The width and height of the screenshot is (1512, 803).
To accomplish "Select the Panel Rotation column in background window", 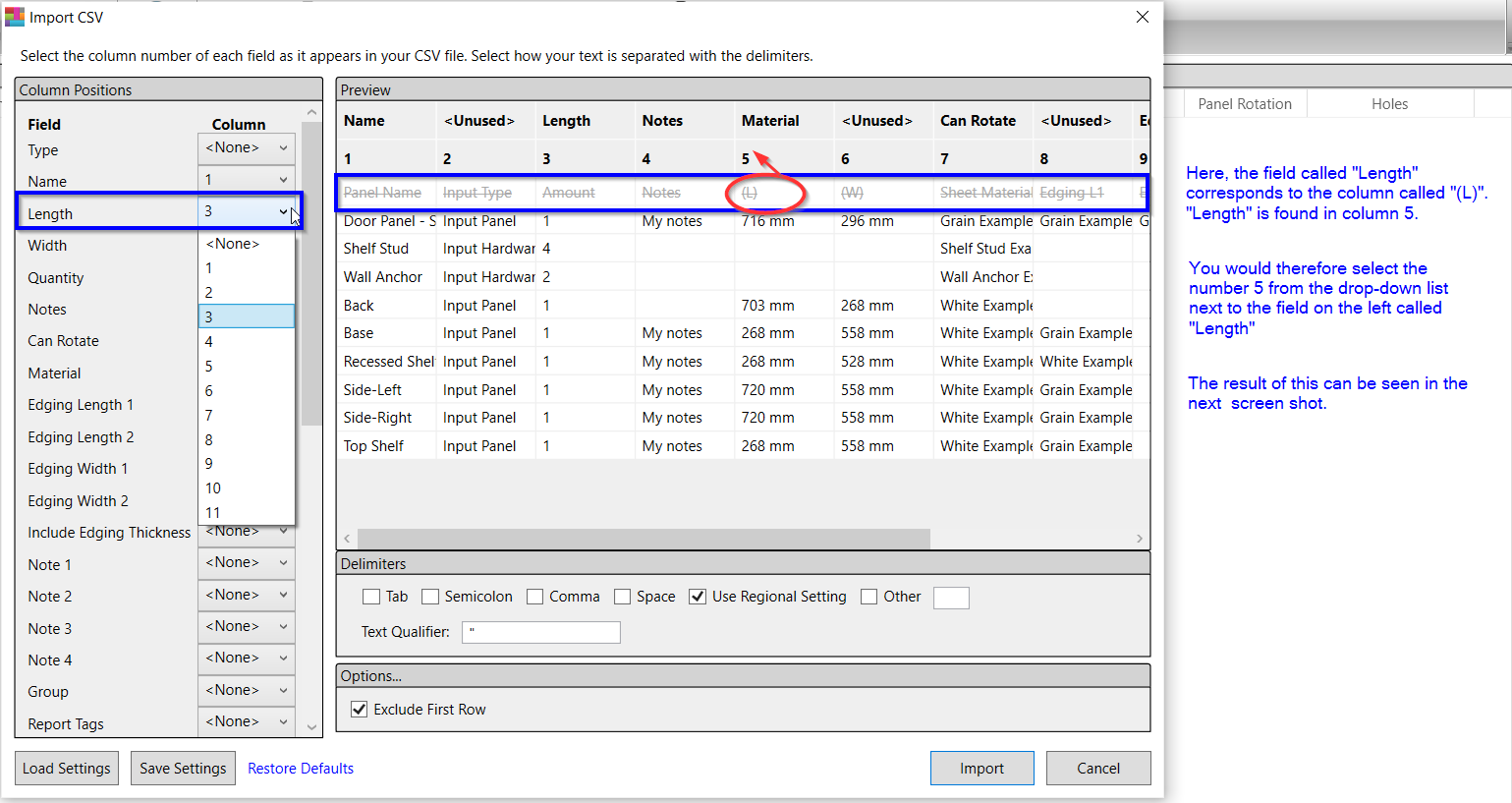I will tap(1245, 104).
